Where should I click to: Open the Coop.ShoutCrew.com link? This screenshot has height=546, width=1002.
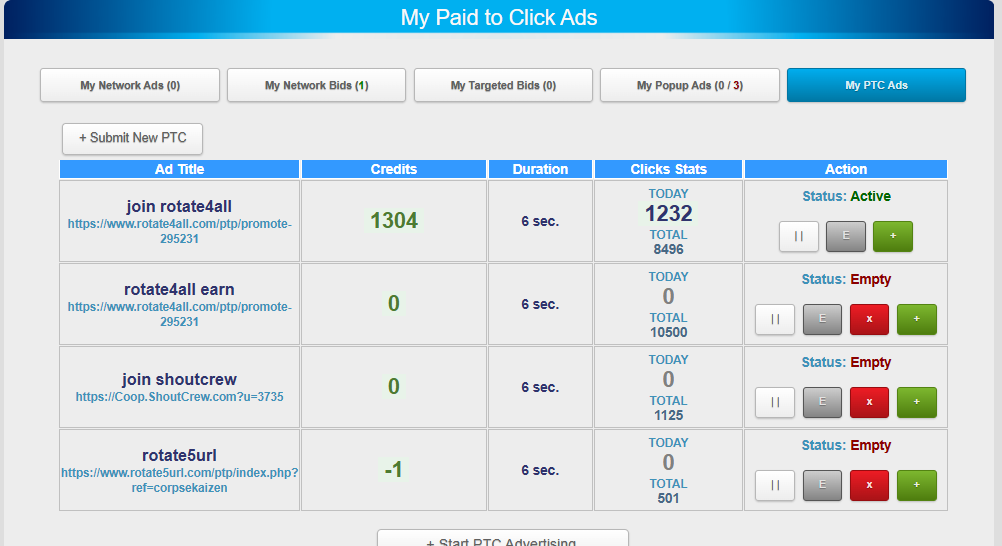coord(180,397)
